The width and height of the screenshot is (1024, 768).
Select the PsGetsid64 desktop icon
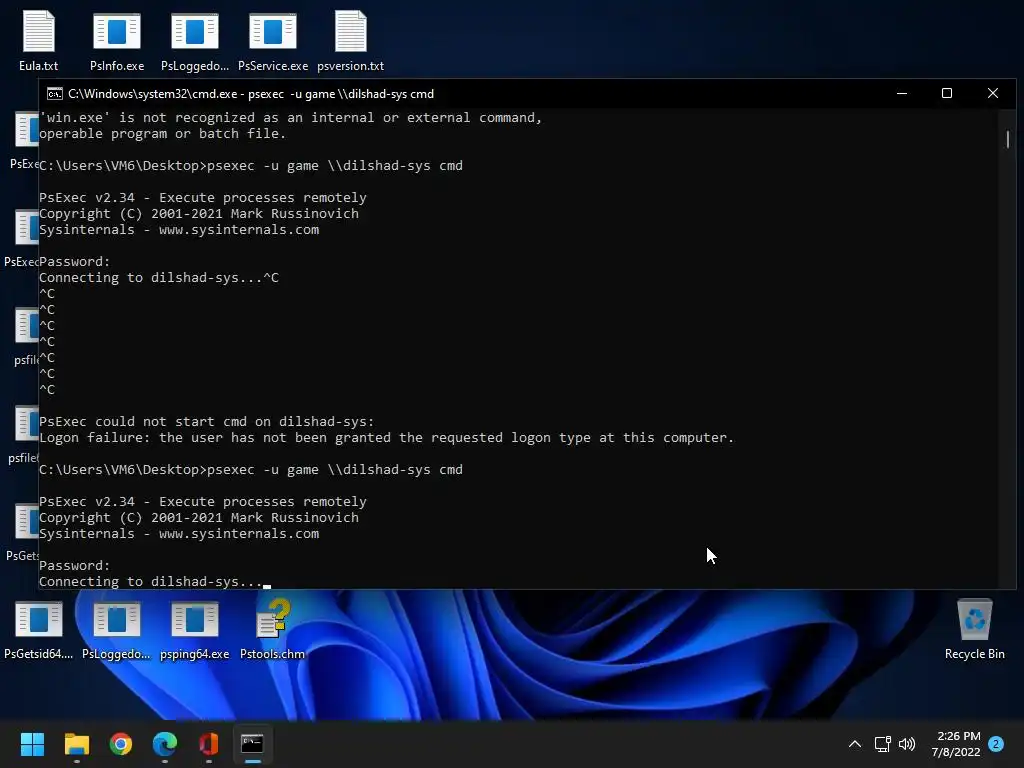tap(39, 629)
